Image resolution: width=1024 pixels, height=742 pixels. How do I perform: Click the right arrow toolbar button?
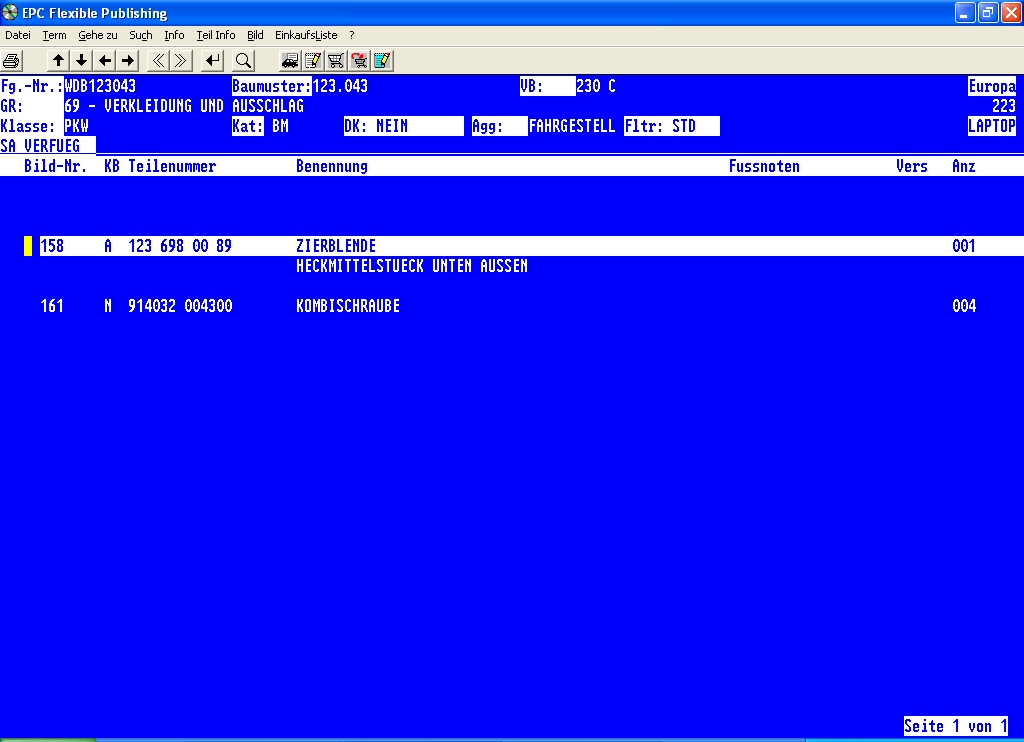click(x=127, y=61)
